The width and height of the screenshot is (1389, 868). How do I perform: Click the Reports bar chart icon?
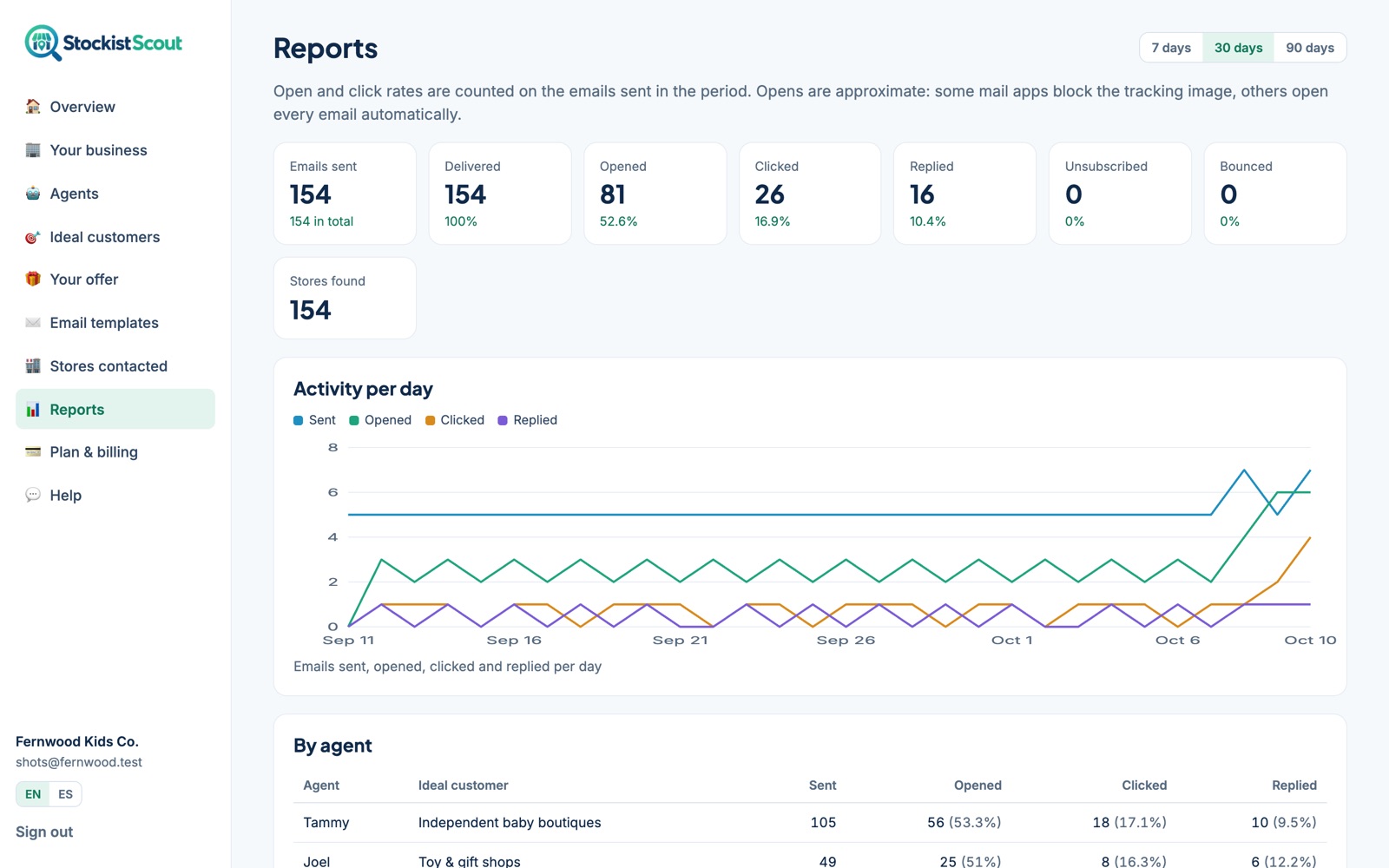[33, 410]
